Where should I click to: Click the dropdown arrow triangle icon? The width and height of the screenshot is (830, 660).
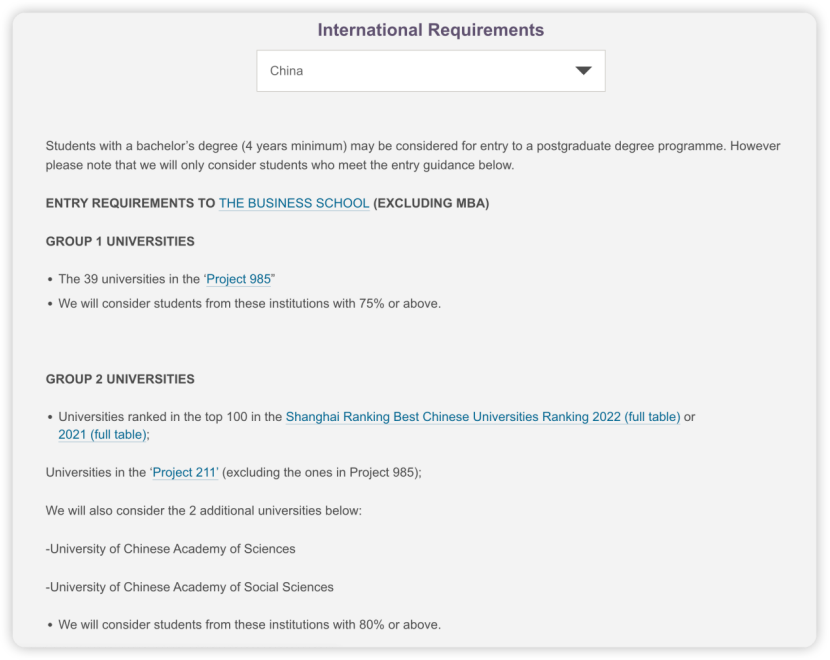coord(583,71)
